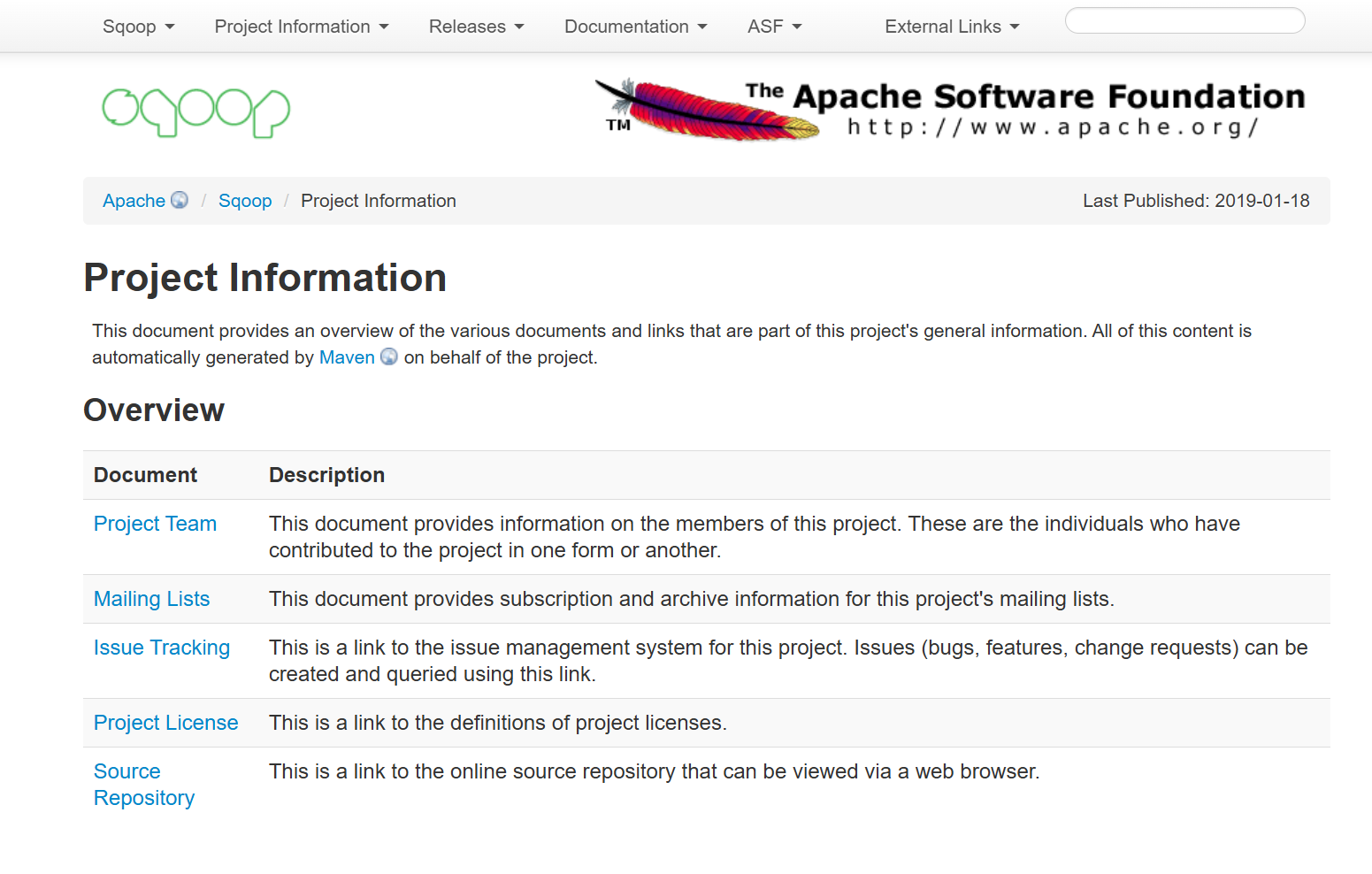
Task: Click inside the search input field
Action: pyautogui.click(x=1184, y=20)
